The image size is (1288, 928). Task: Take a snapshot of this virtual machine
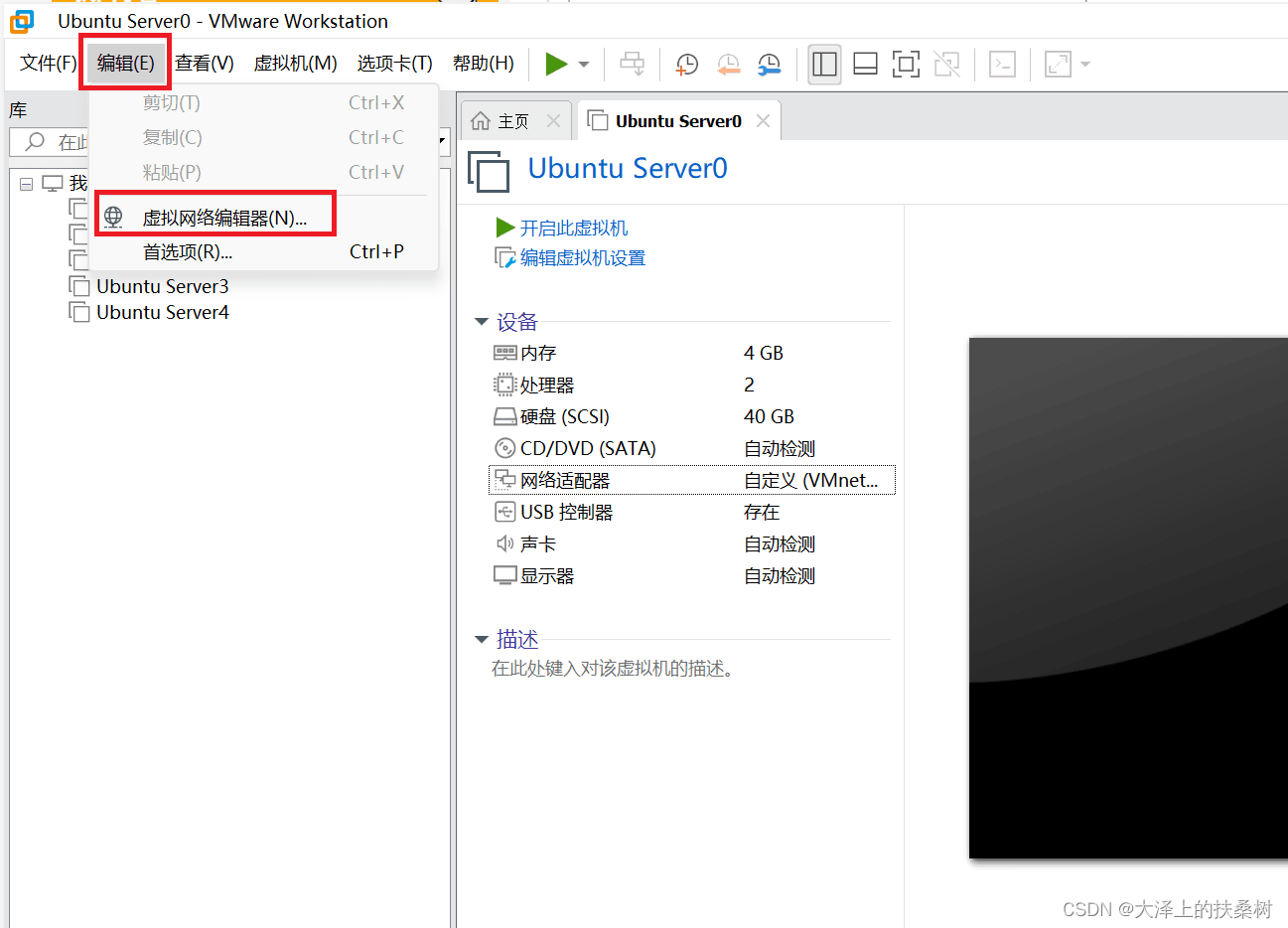click(x=686, y=65)
